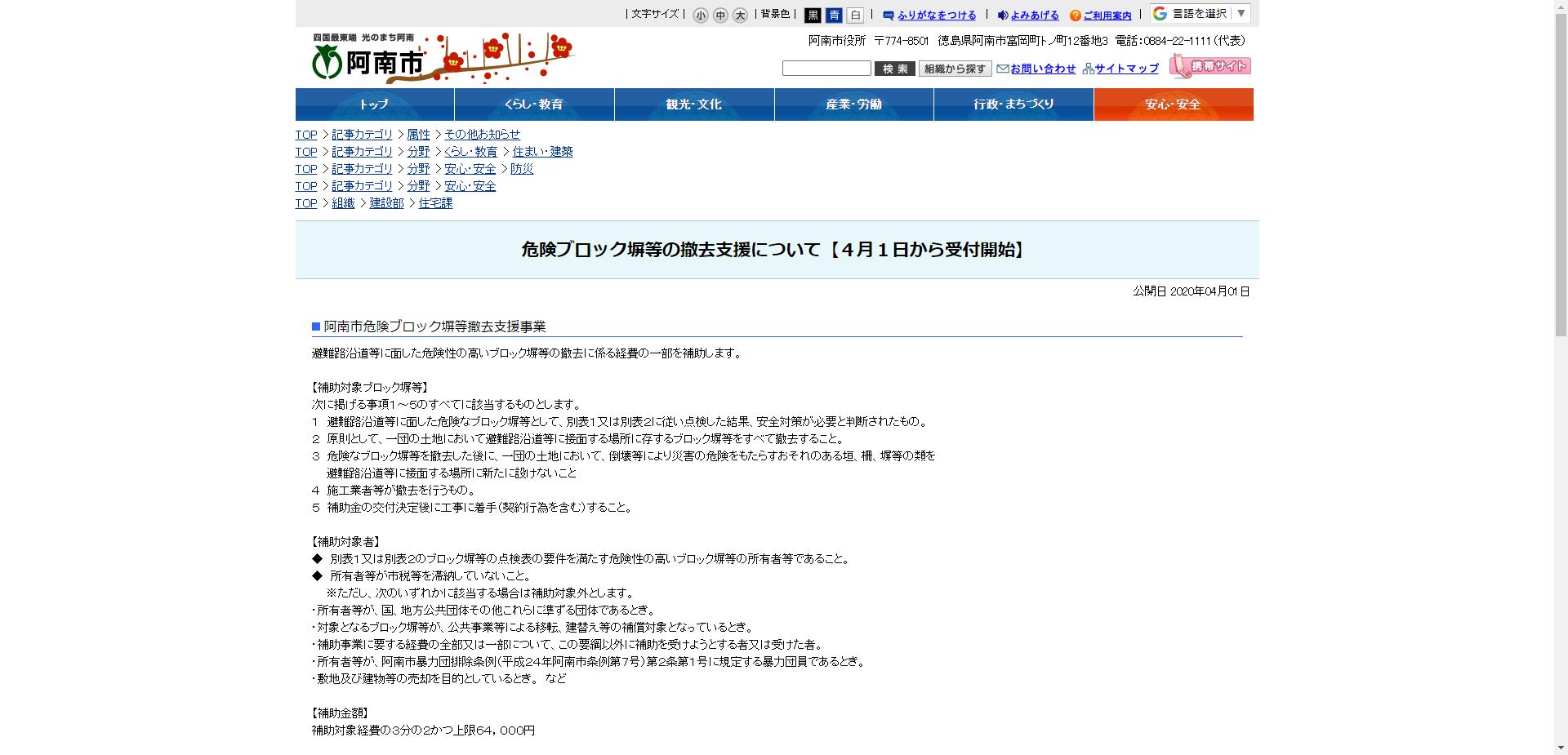Click the Google Translate G icon

coord(1158,13)
